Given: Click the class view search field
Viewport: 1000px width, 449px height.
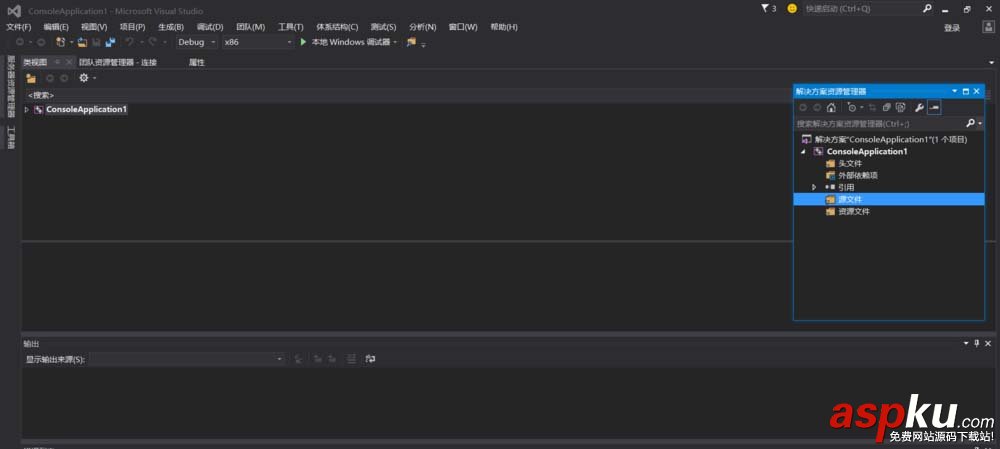Looking at the screenshot, I should [x=408, y=95].
